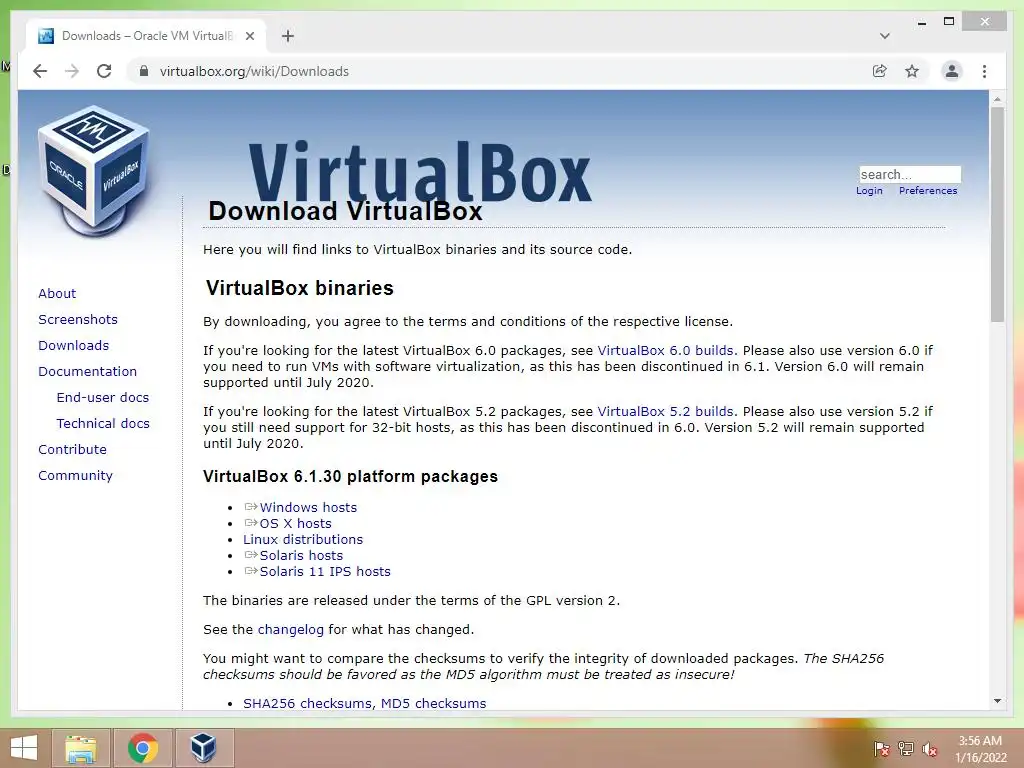Image resolution: width=1024 pixels, height=768 pixels.
Task: Download the Solaris 11 IPS hosts package
Action: [x=325, y=571]
